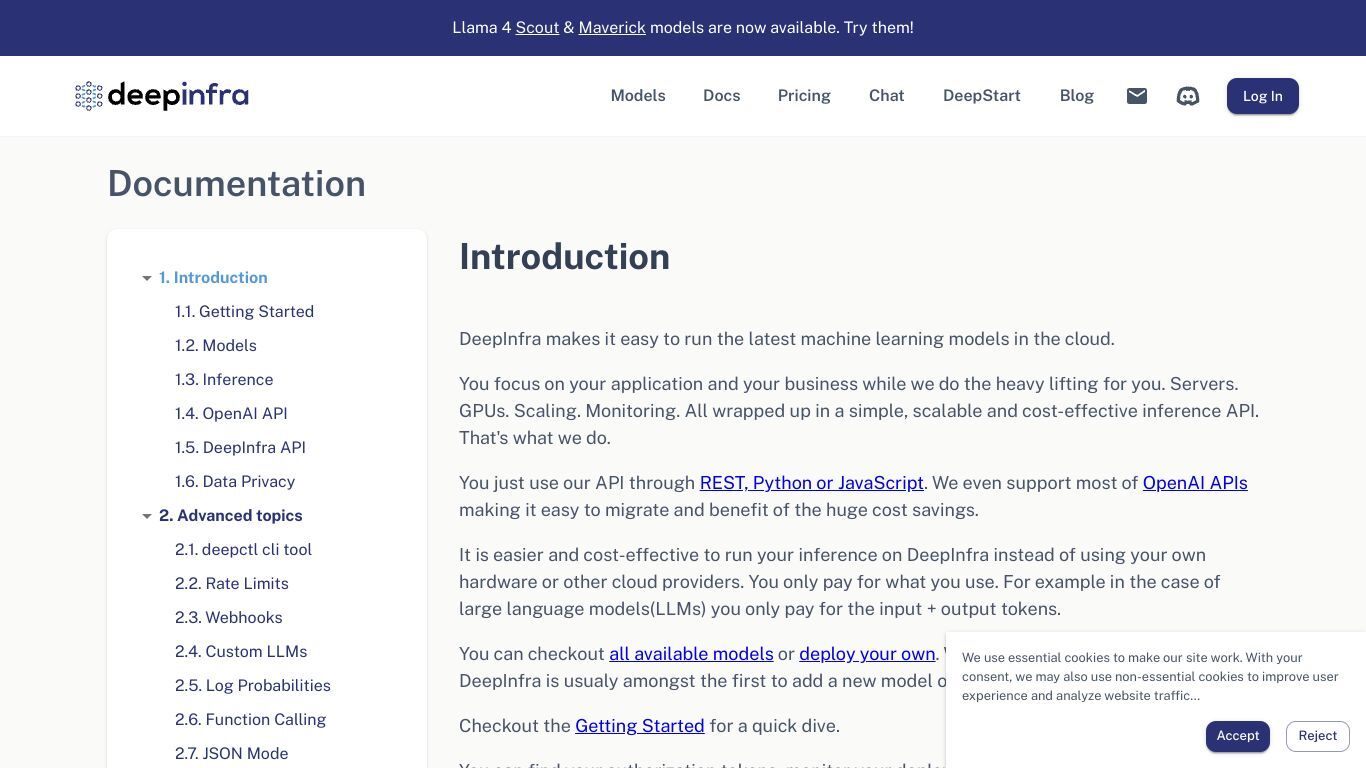This screenshot has height=768, width=1366.
Task: Open Docs in top navigation
Action: [722, 96]
